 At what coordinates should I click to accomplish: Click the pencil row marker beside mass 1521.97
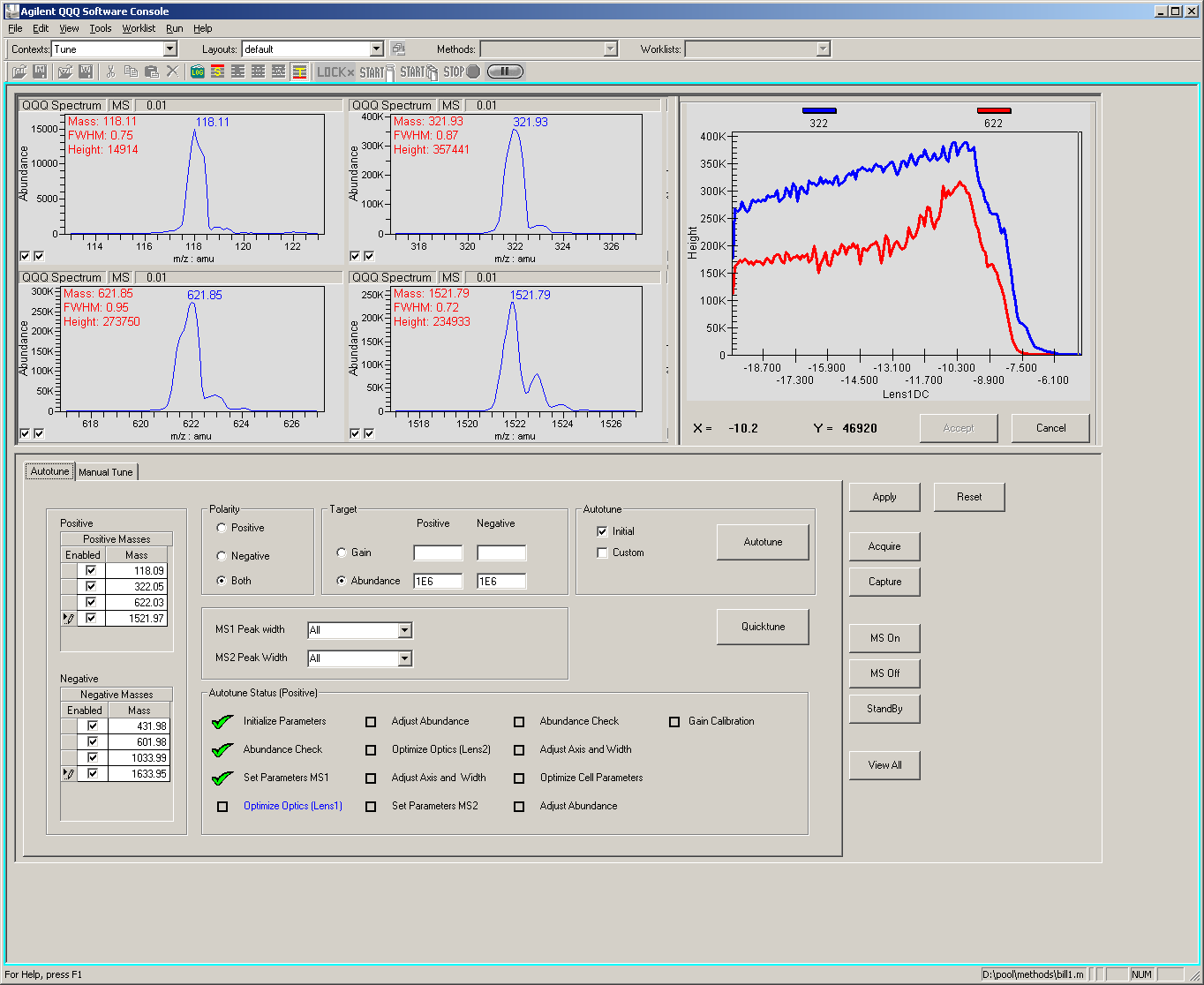pos(69,619)
